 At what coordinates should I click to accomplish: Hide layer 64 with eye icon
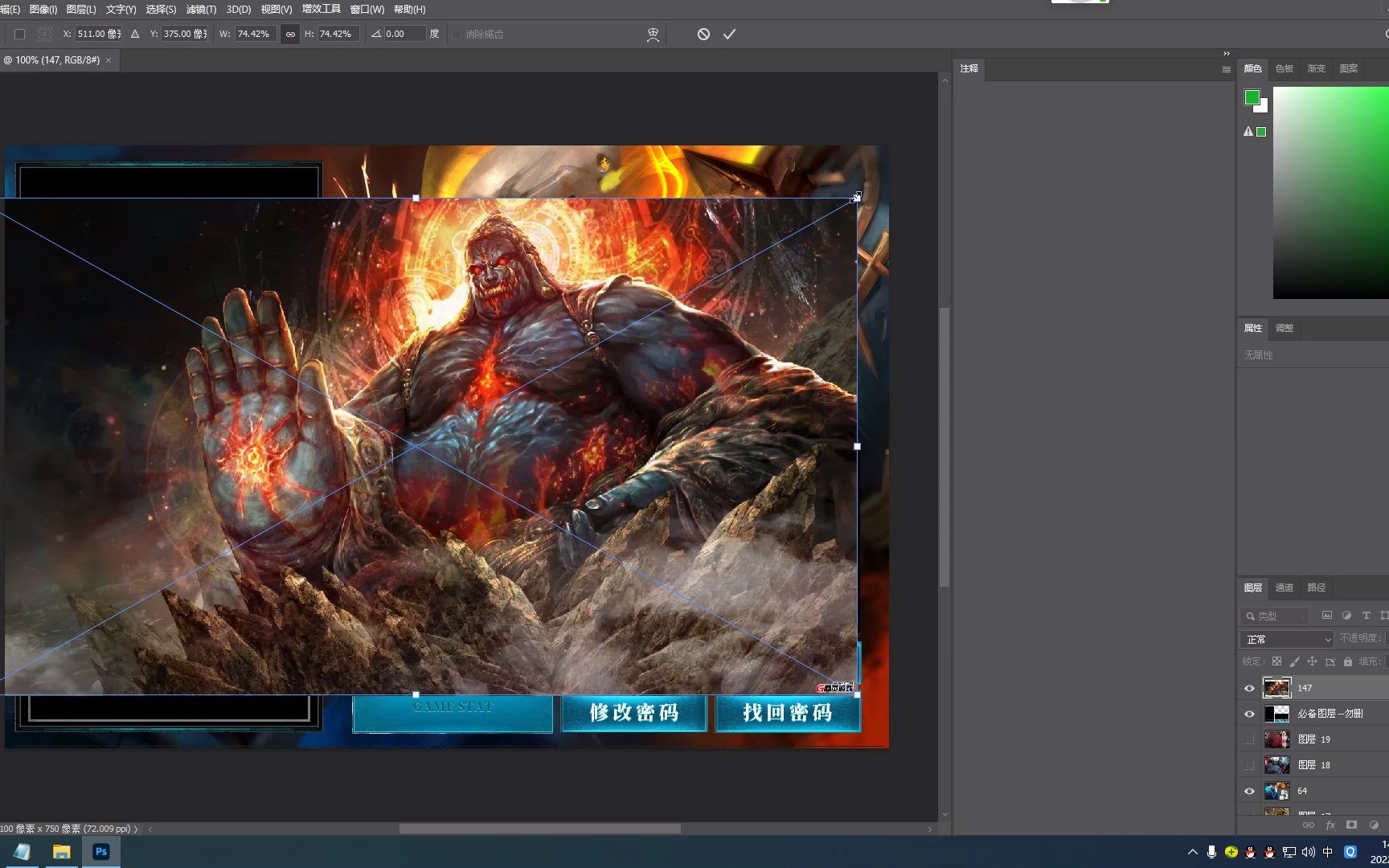pos(1249,791)
